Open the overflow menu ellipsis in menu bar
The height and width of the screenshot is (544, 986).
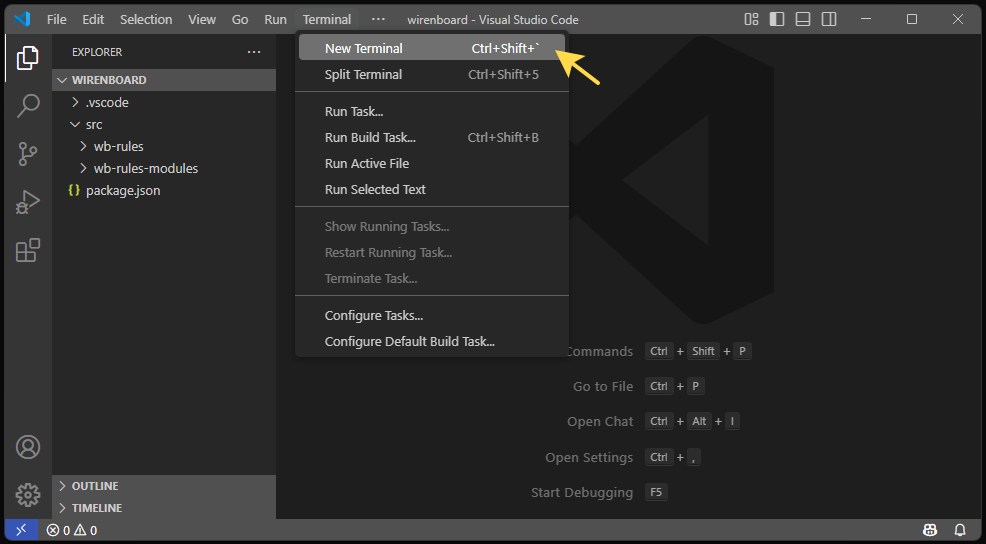coord(378,19)
